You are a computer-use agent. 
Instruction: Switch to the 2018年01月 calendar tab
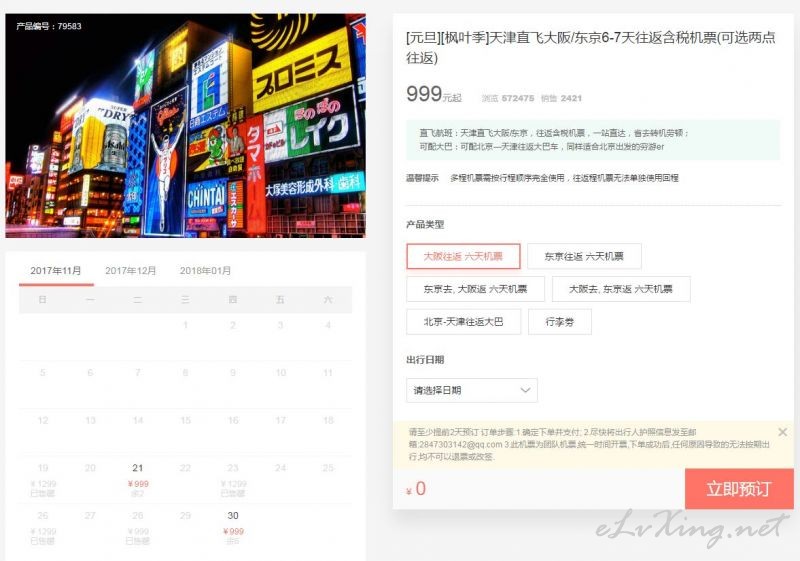pyautogui.click(x=205, y=271)
